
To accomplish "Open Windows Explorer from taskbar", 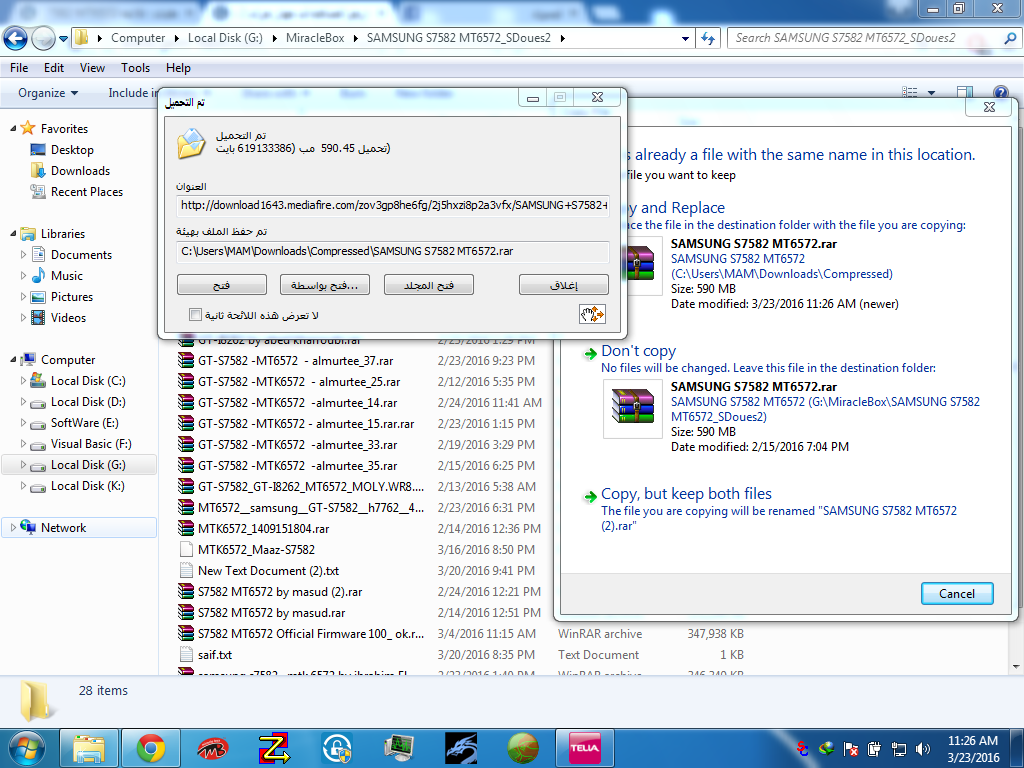I will pyautogui.click(x=89, y=748).
